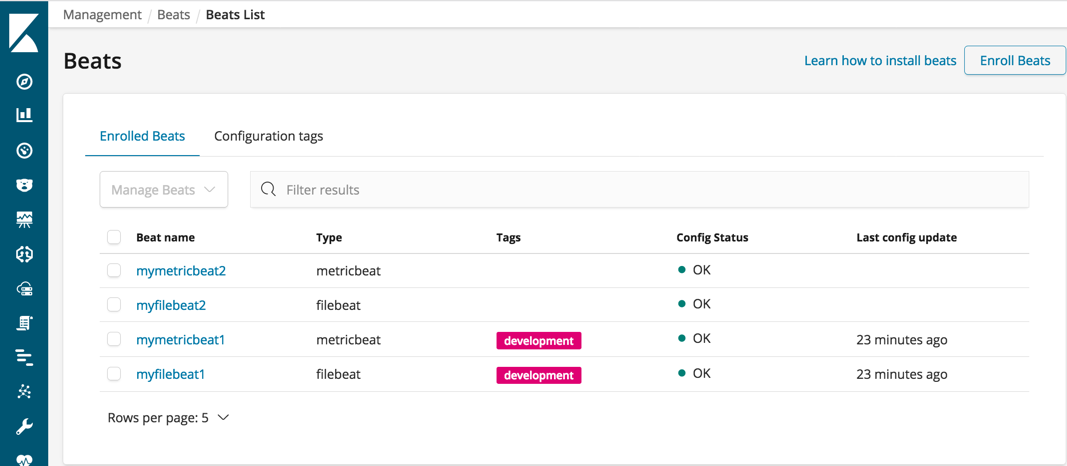This screenshot has width=1067, height=466.
Task: Open Visualize via the bar chart icon
Action: (x=24, y=116)
